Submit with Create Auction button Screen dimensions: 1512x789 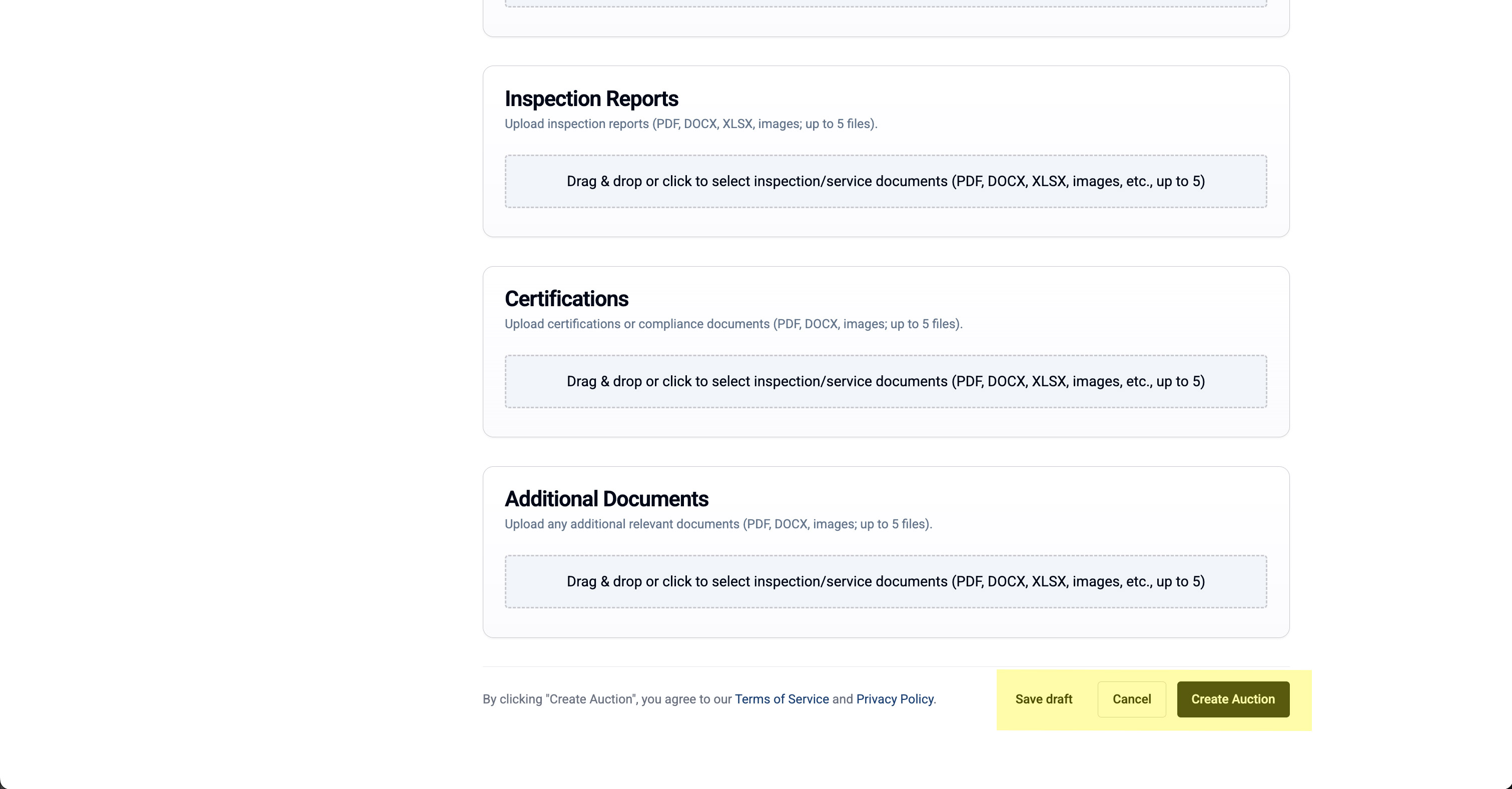pyautogui.click(x=1233, y=699)
